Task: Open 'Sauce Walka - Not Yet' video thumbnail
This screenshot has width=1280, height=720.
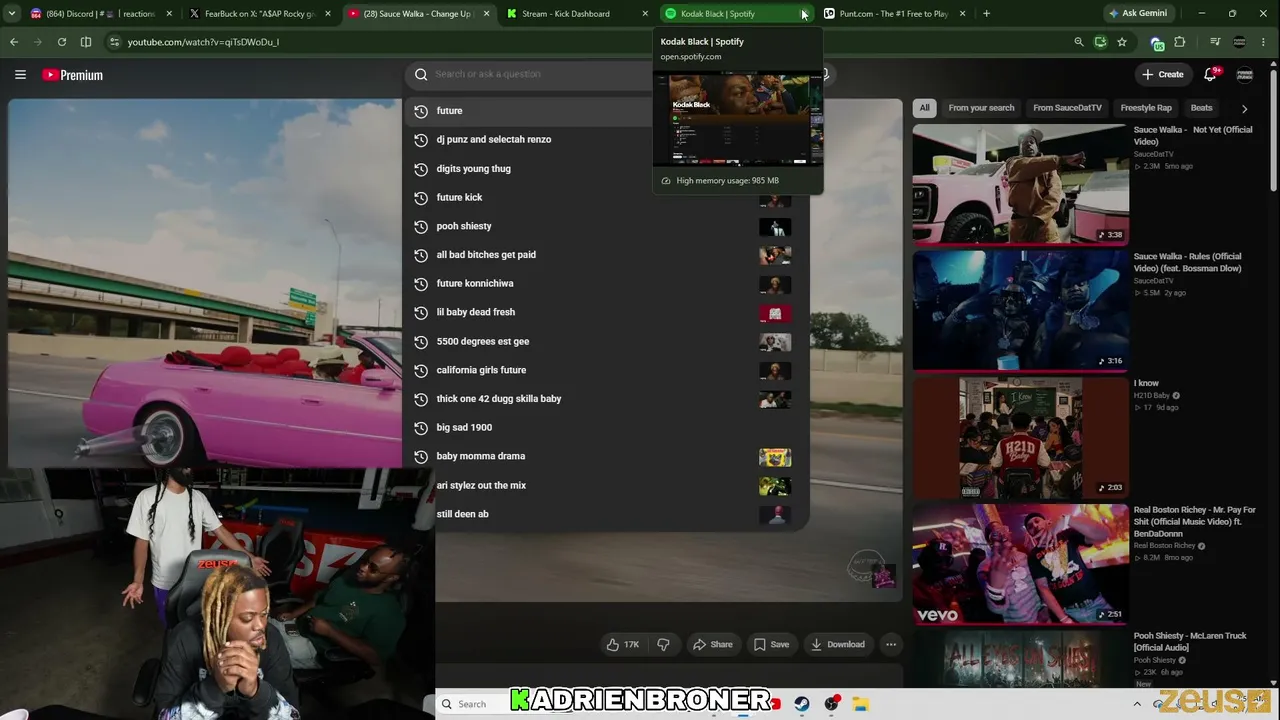Action: point(1020,184)
